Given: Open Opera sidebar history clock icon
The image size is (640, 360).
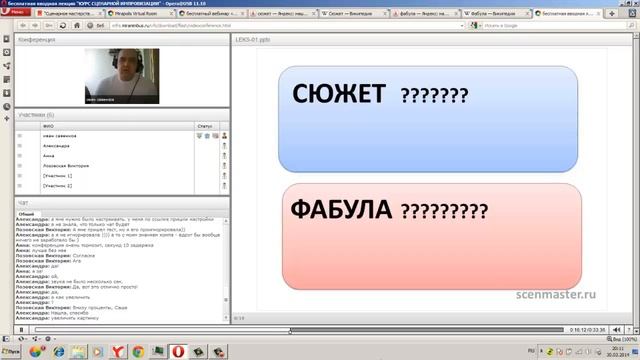Looking at the screenshot, I should (7, 107).
